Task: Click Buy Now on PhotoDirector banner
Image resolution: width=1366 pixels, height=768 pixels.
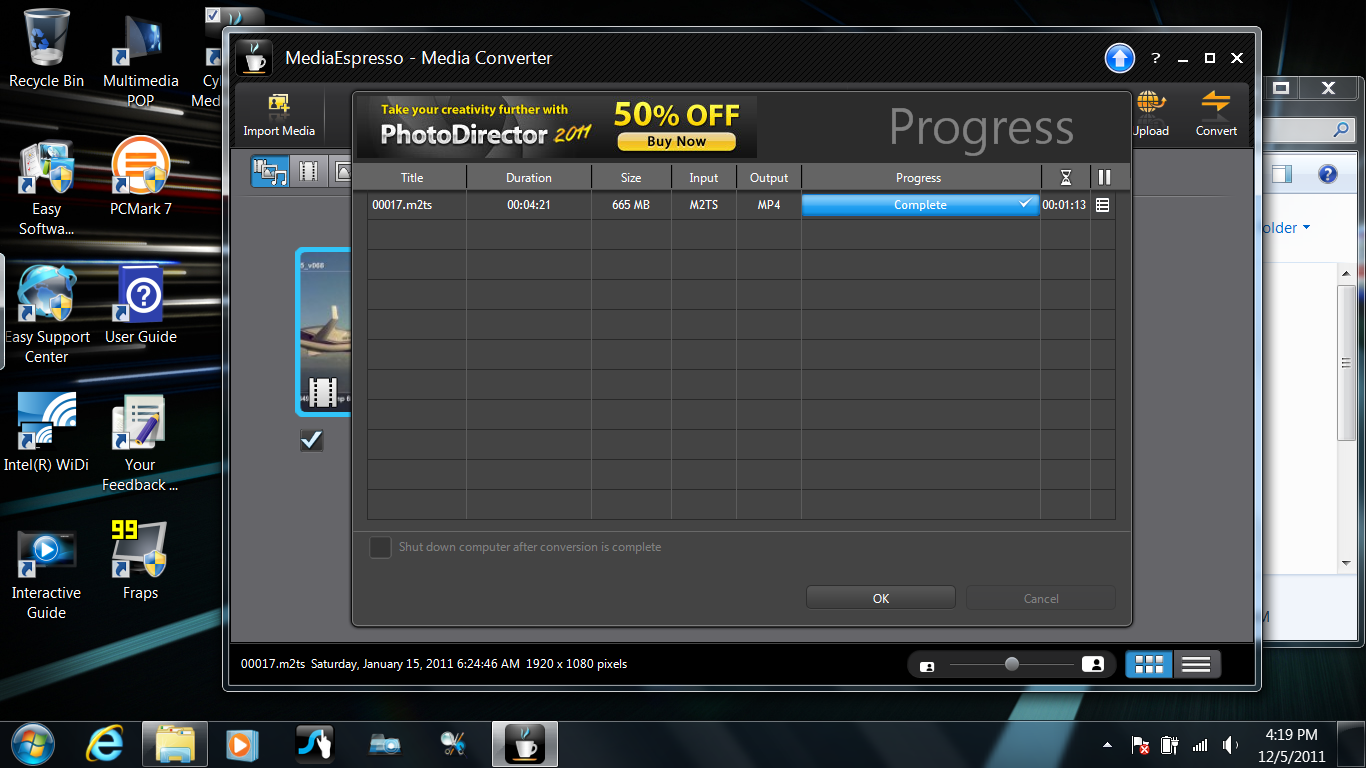Action: coord(676,141)
